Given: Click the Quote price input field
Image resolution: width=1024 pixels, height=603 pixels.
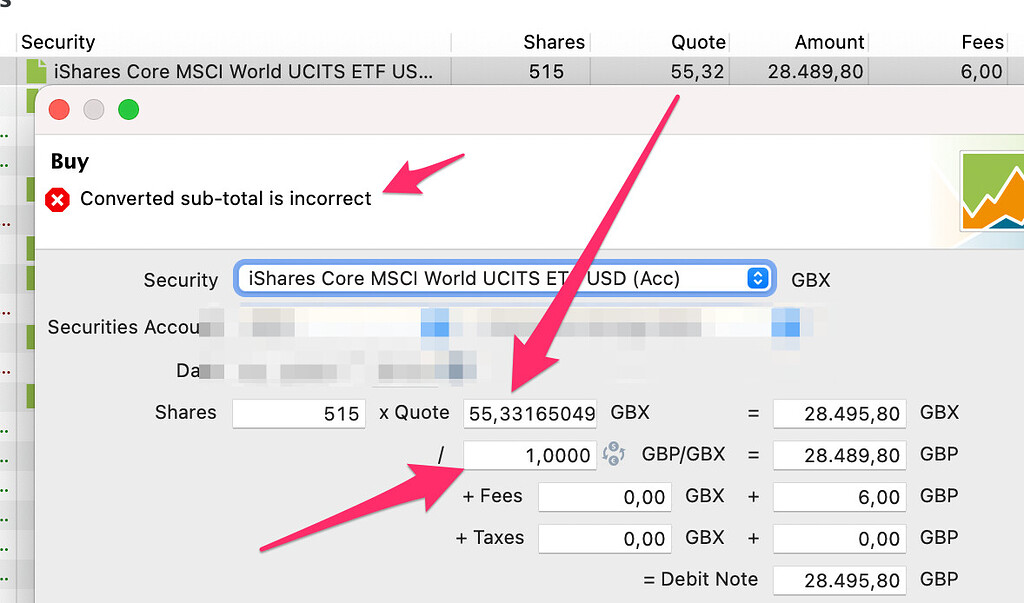Looking at the screenshot, I should 530,413.
